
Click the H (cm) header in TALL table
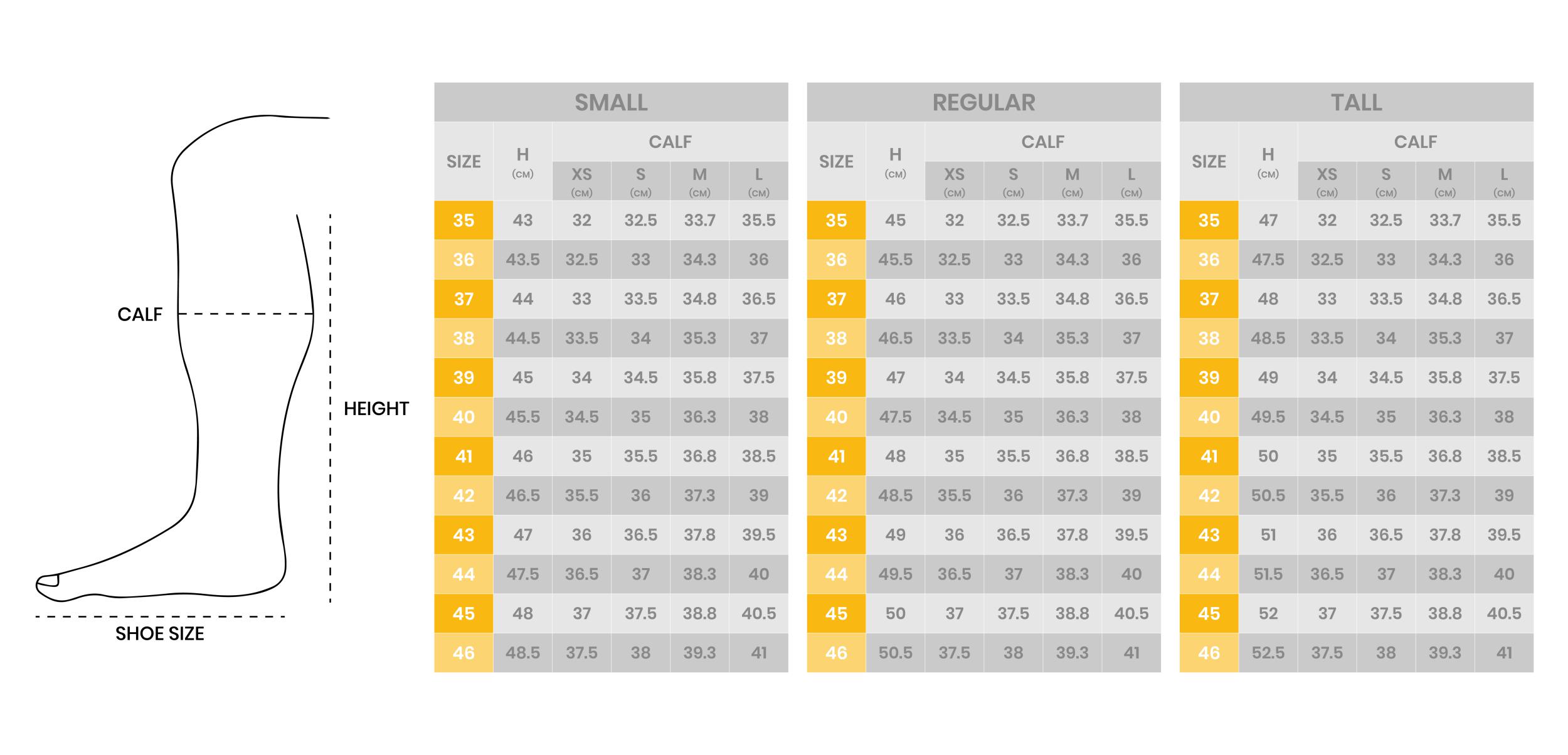tap(1268, 162)
